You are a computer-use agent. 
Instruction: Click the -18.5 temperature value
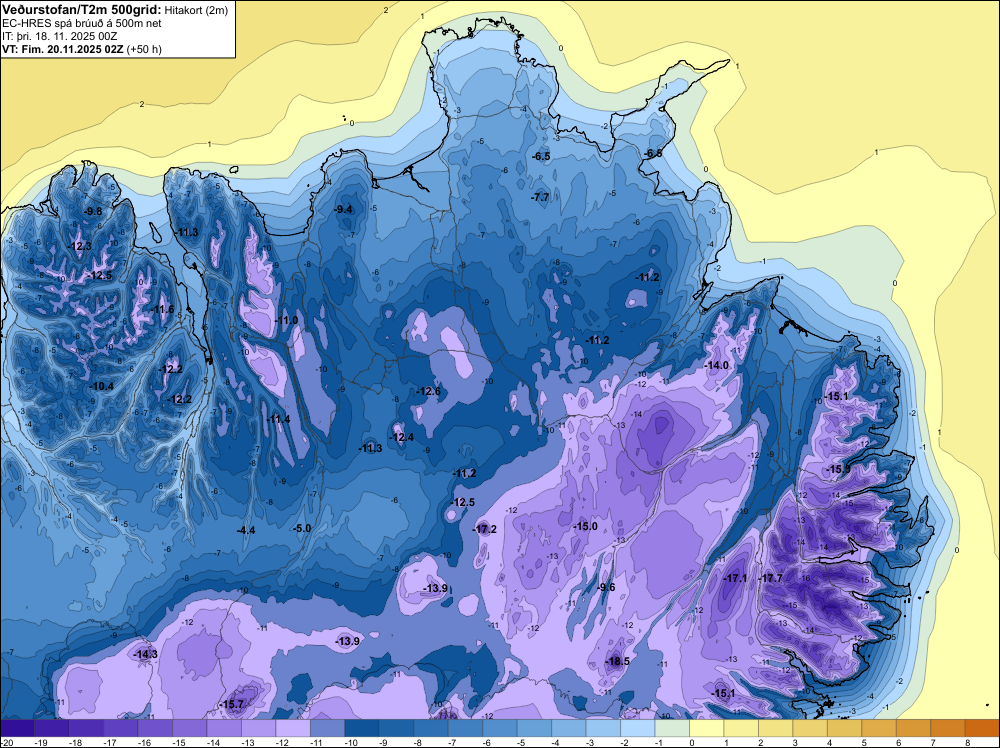(x=617, y=661)
